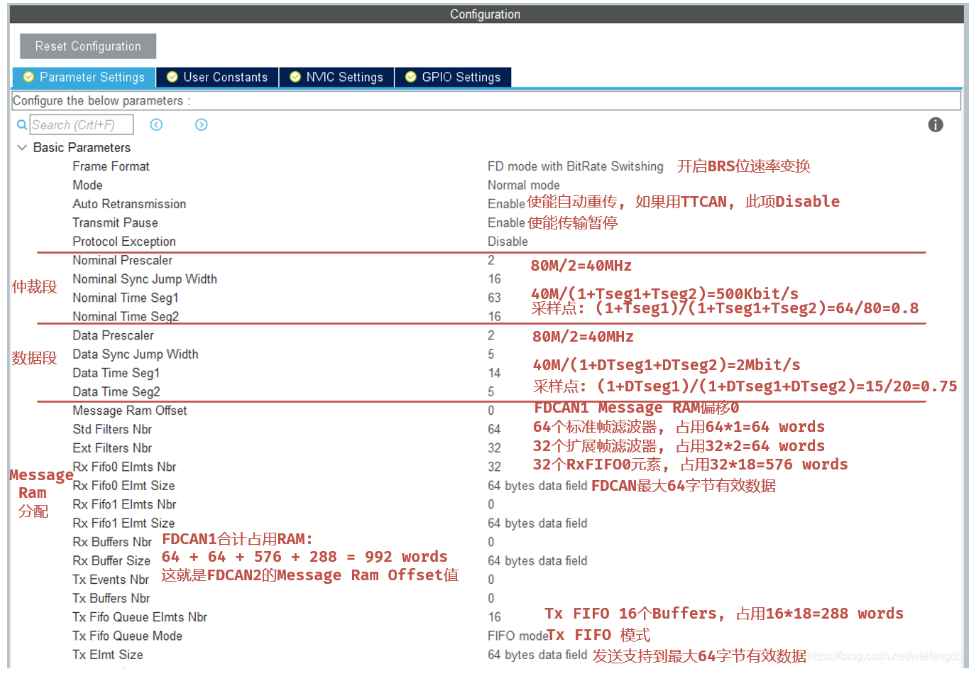The width and height of the screenshot is (976, 683).
Task: Open the information icon on the right
Action: click(935, 124)
